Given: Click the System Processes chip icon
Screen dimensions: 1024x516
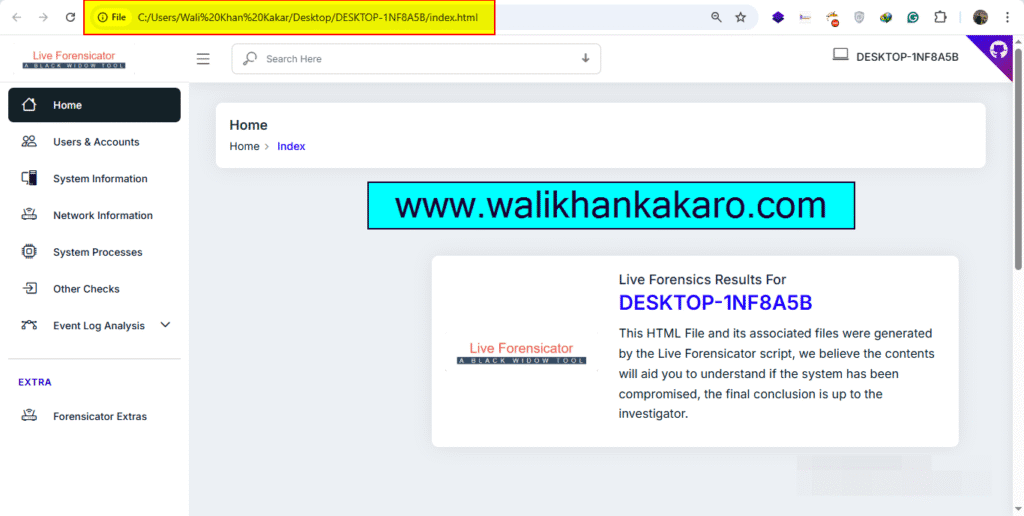Looking at the screenshot, I should (29, 252).
